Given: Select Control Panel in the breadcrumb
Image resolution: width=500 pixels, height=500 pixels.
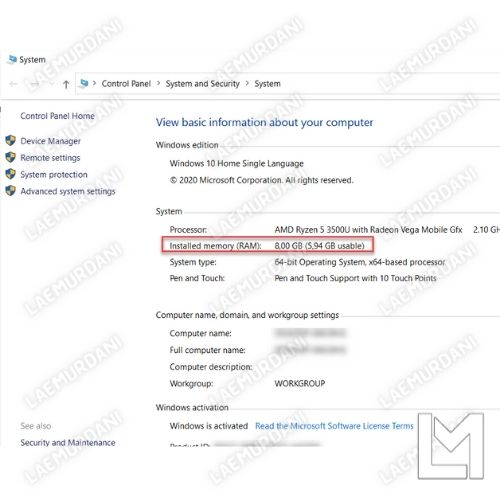Looking at the screenshot, I should [126, 84].
